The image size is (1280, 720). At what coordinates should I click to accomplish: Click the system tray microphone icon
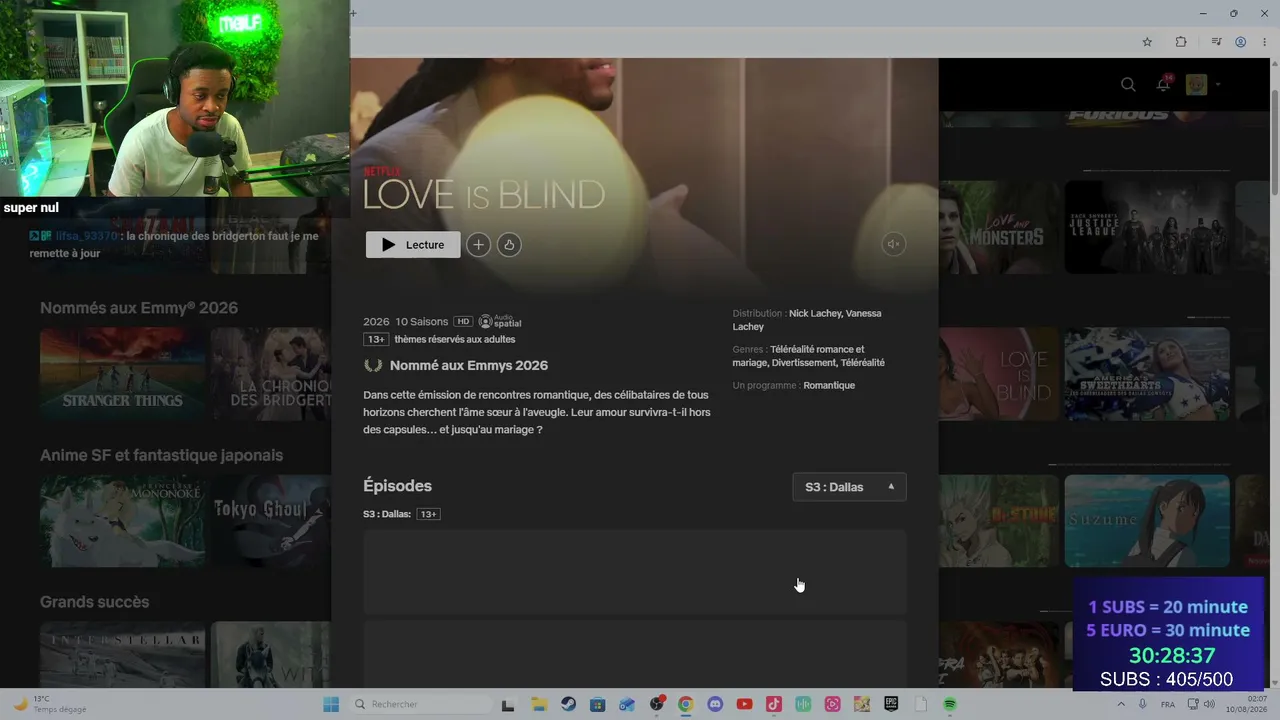point(1143,704)
